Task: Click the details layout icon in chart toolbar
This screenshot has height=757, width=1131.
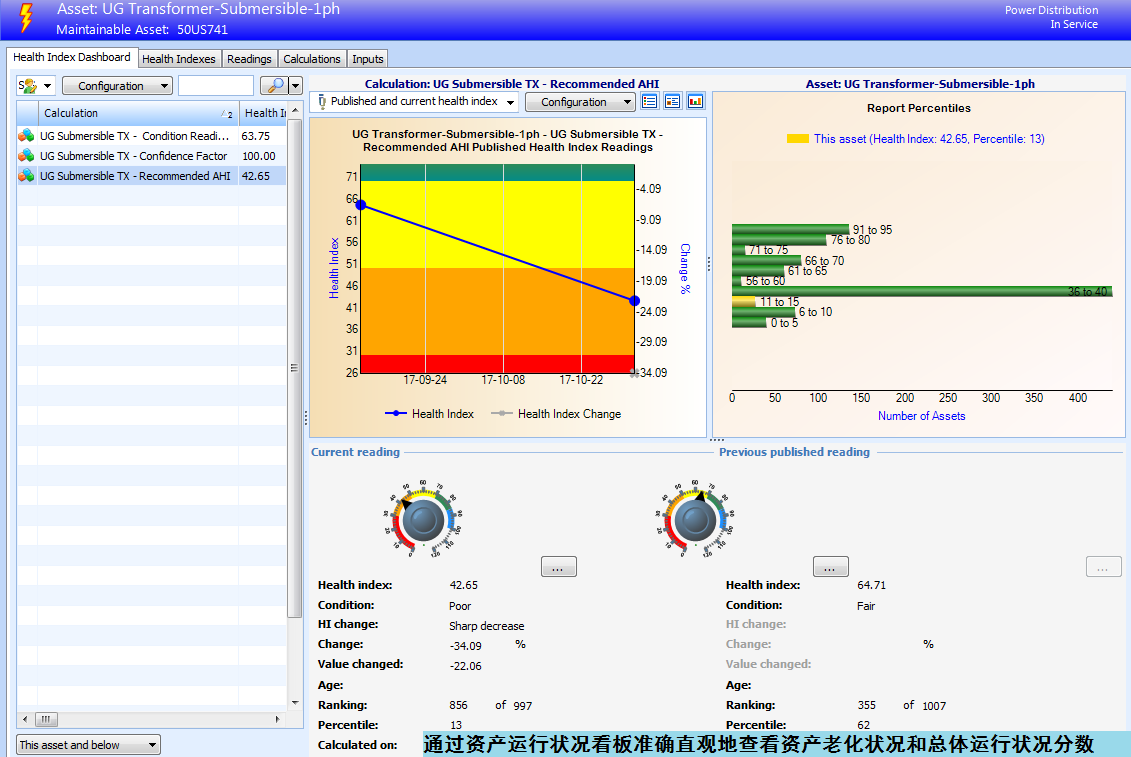Action: (x=672, y=102)
